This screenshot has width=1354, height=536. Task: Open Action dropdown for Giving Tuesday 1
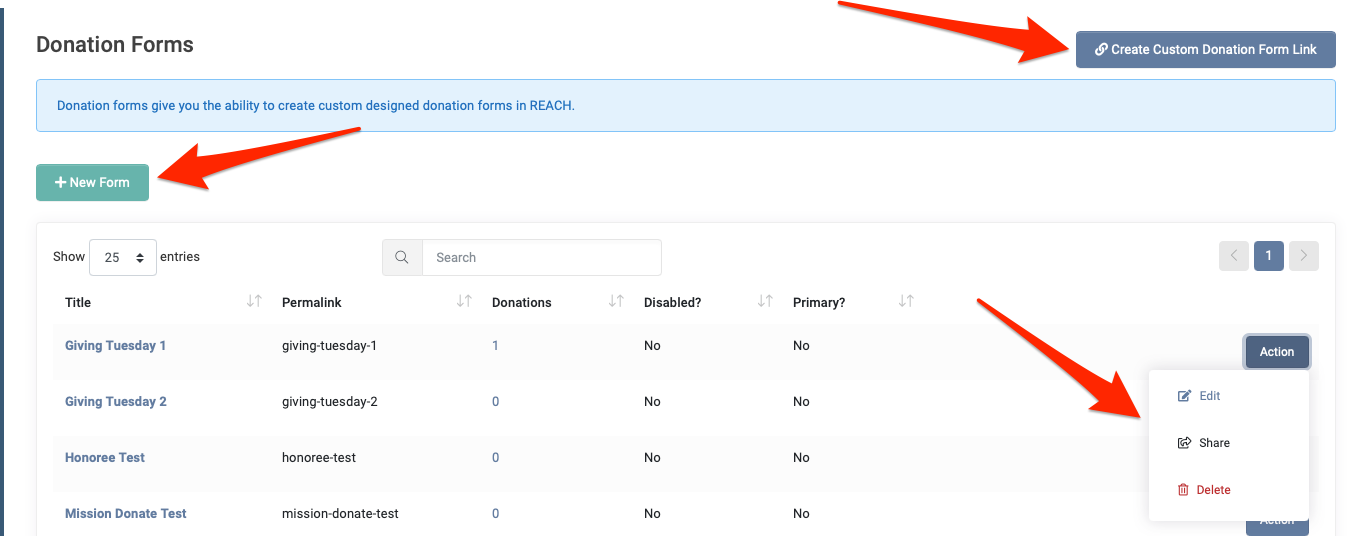pyautogui.click(x=1277, y=352)
